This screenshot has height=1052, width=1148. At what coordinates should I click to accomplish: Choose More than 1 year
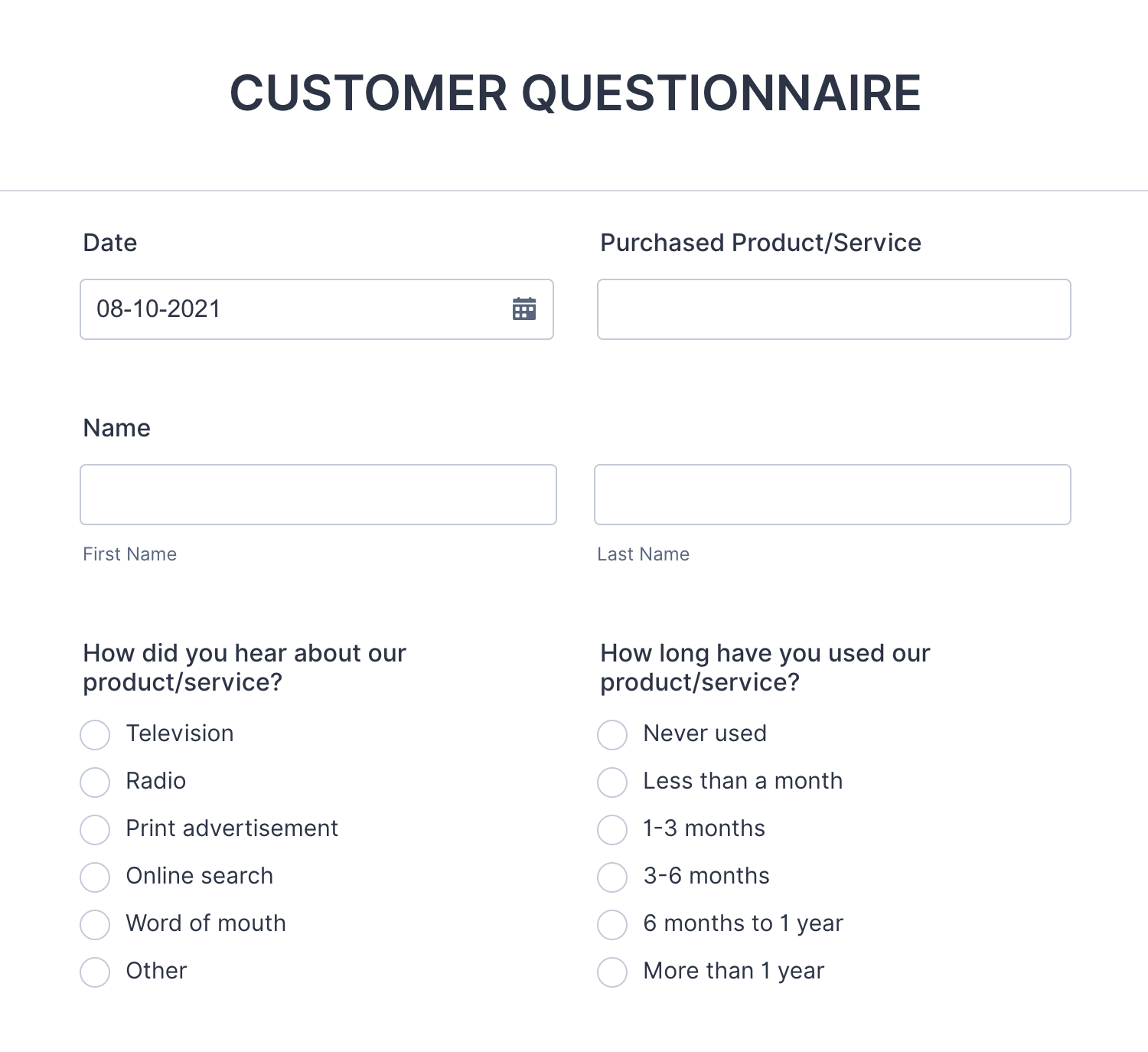click(612, 972)
